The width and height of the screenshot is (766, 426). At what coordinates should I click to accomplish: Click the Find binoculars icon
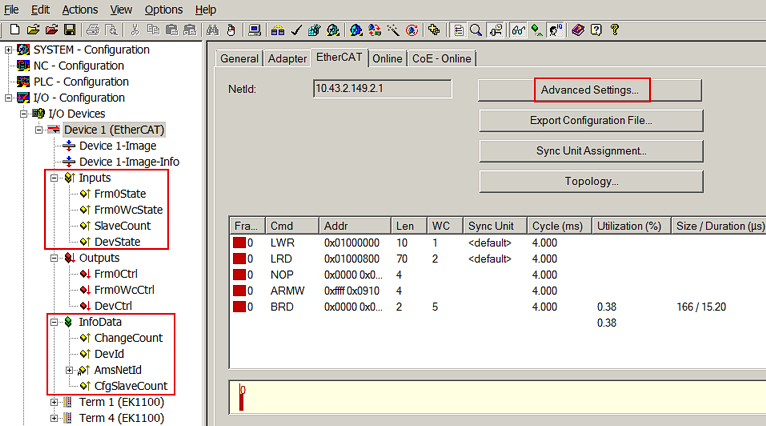click(x=213, y=30)
